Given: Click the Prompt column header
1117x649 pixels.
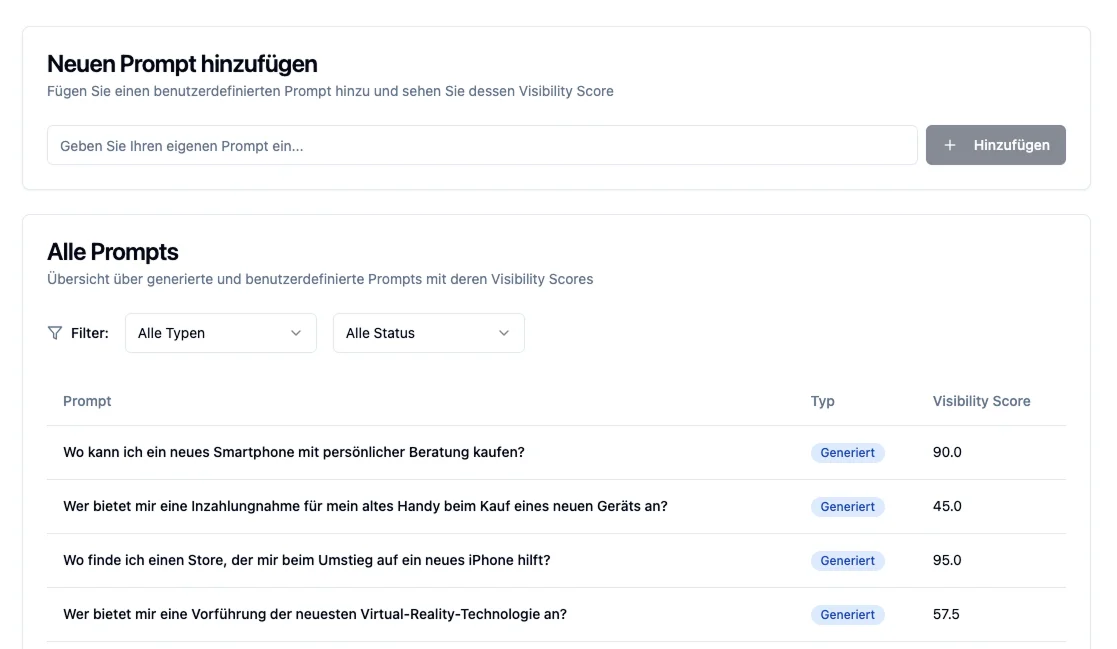Looking at the screenshot, I should click(x=87, y=401).
